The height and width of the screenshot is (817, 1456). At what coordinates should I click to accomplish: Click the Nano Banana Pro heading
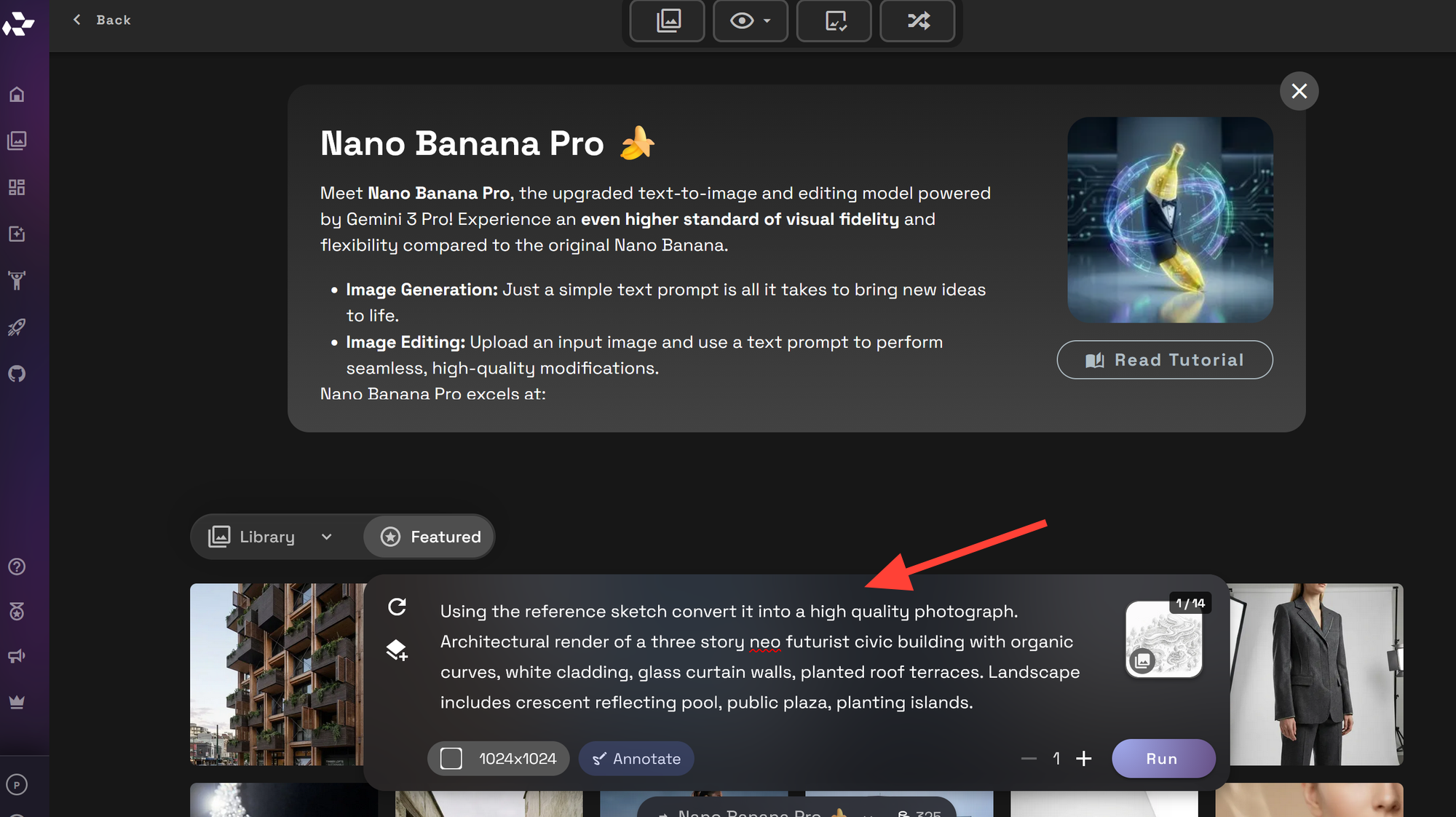point(488,143)
